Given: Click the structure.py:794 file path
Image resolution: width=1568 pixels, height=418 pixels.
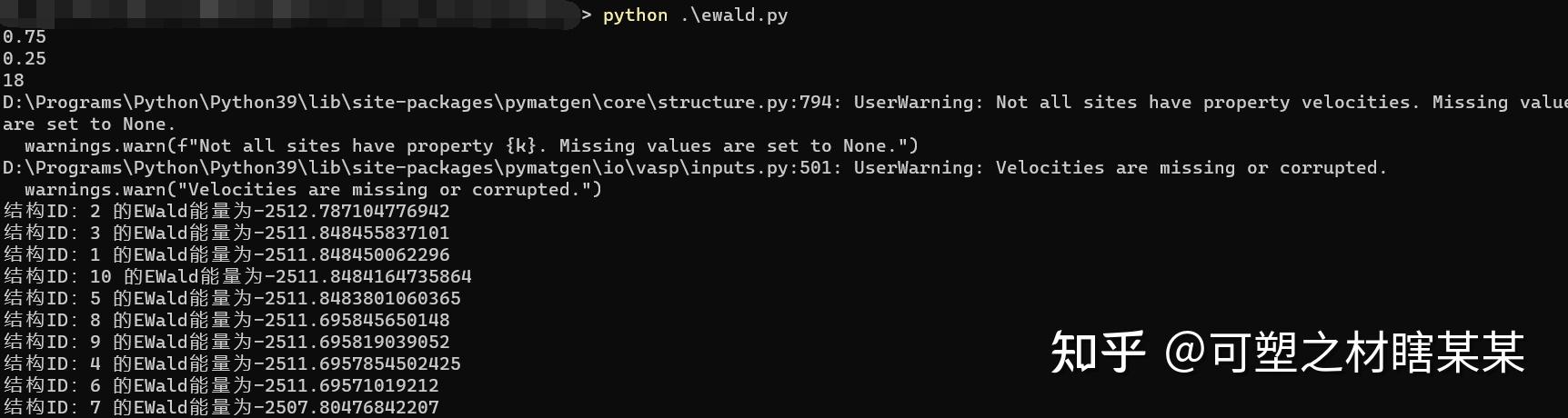Looking at the screenshot, I should (418, 102).
